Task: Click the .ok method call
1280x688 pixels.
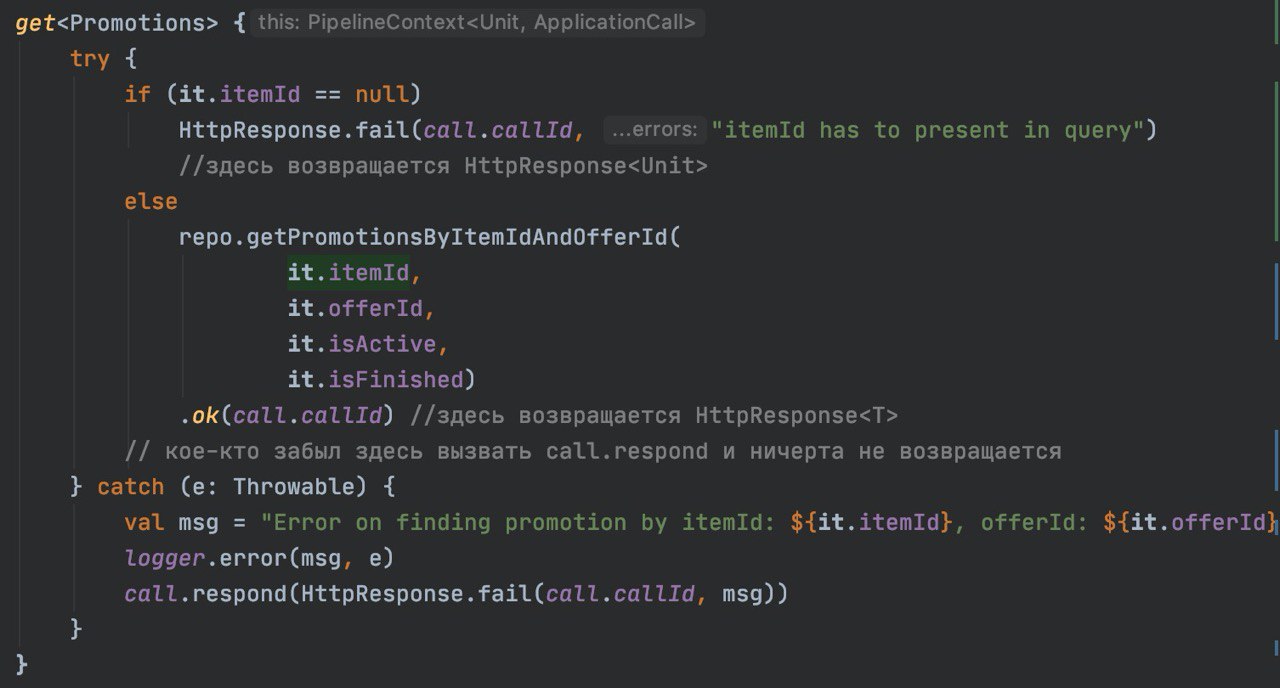Action: pos(204,415)
